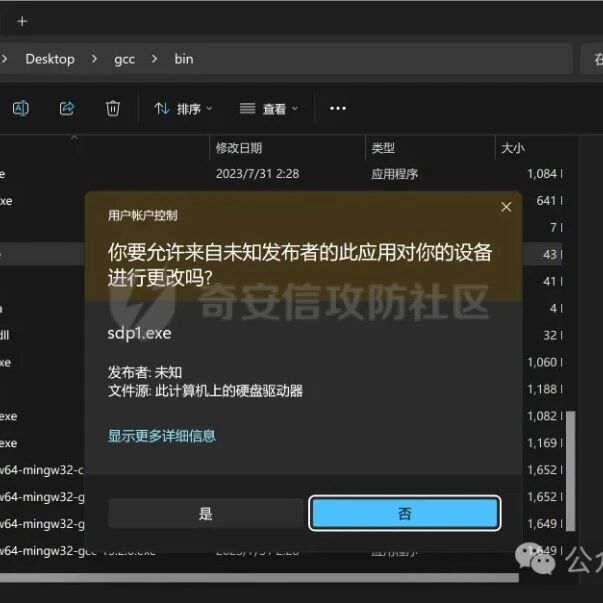Screen dimensions: 603x603
Task: Click the new tab plus icon
Action: point(22,22)
